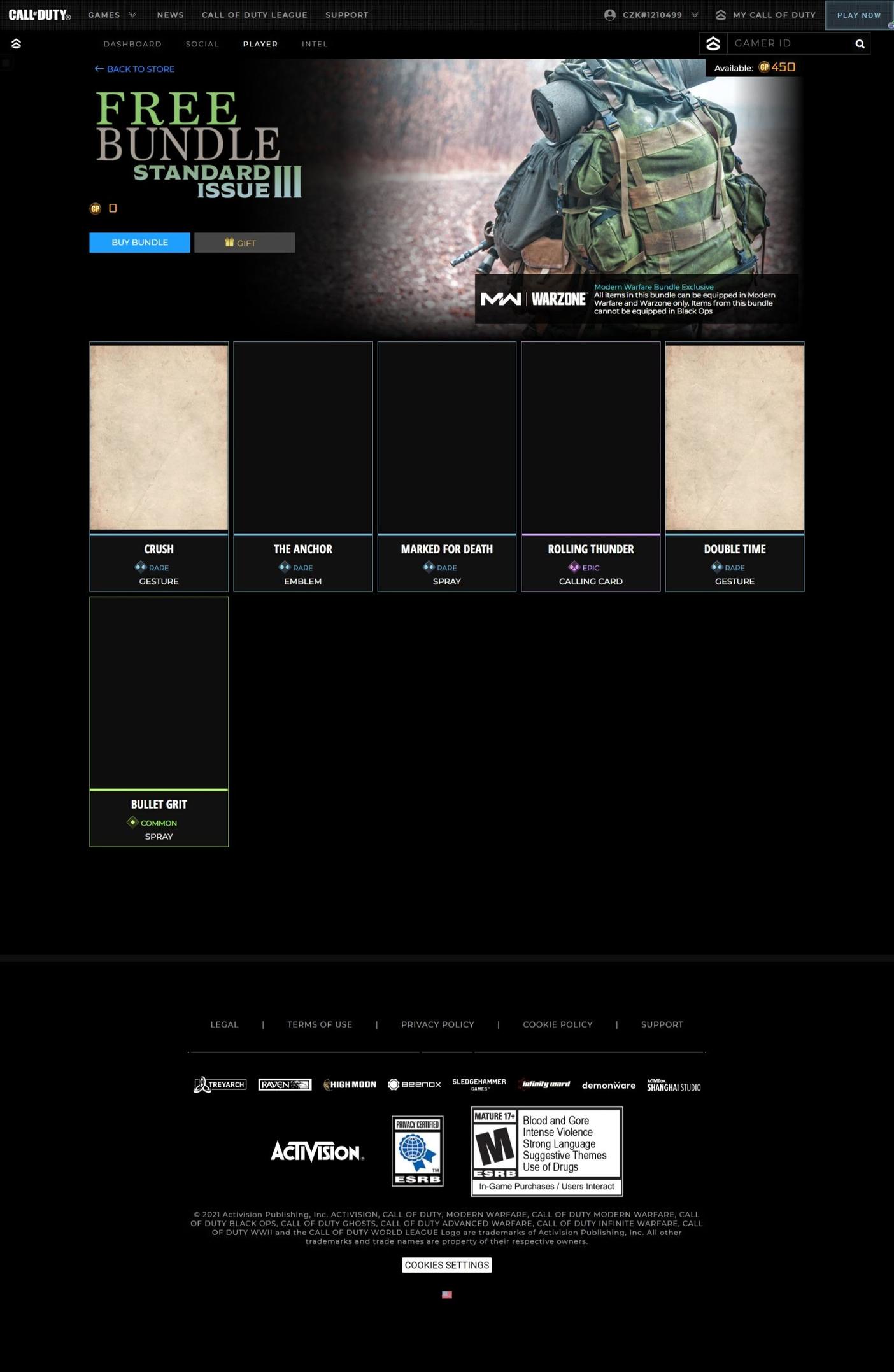Click the Treyarch studio logo

point(220,1084)
